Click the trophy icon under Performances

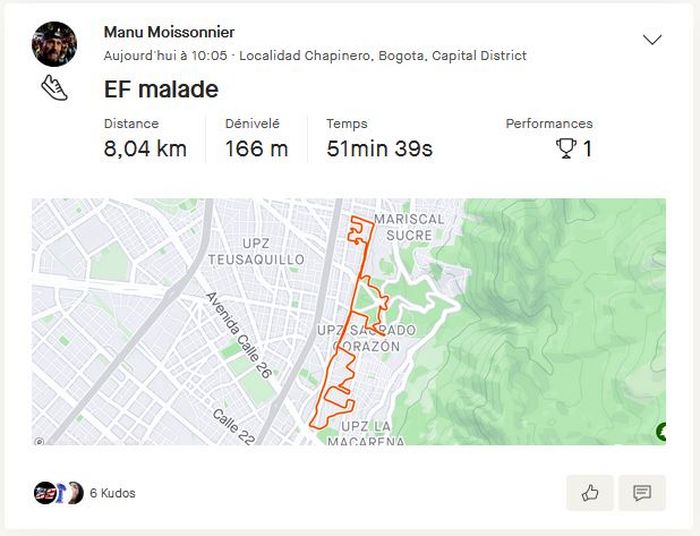pos(566,149)
